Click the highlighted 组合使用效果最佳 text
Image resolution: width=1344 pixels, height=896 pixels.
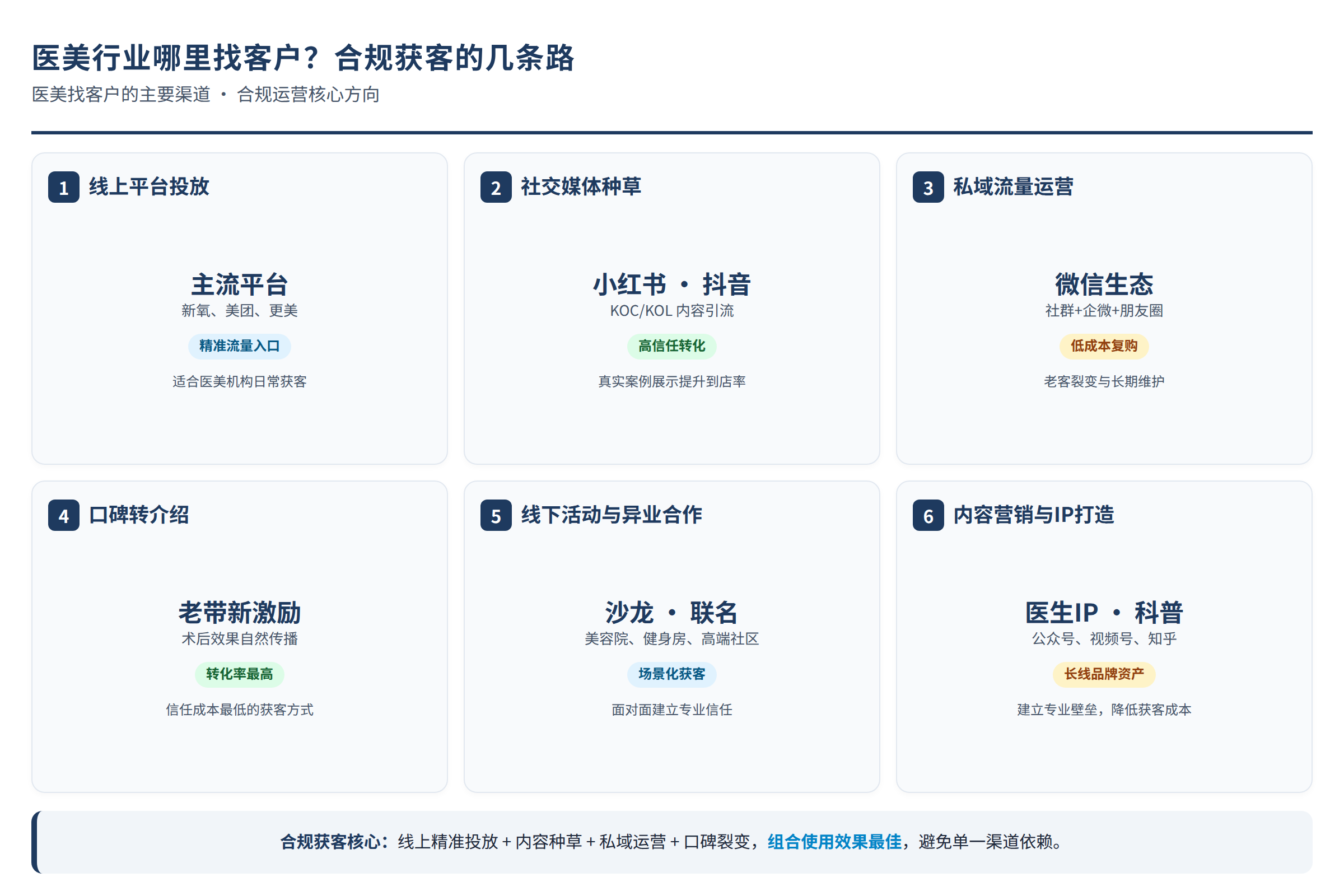click(834, 842)
